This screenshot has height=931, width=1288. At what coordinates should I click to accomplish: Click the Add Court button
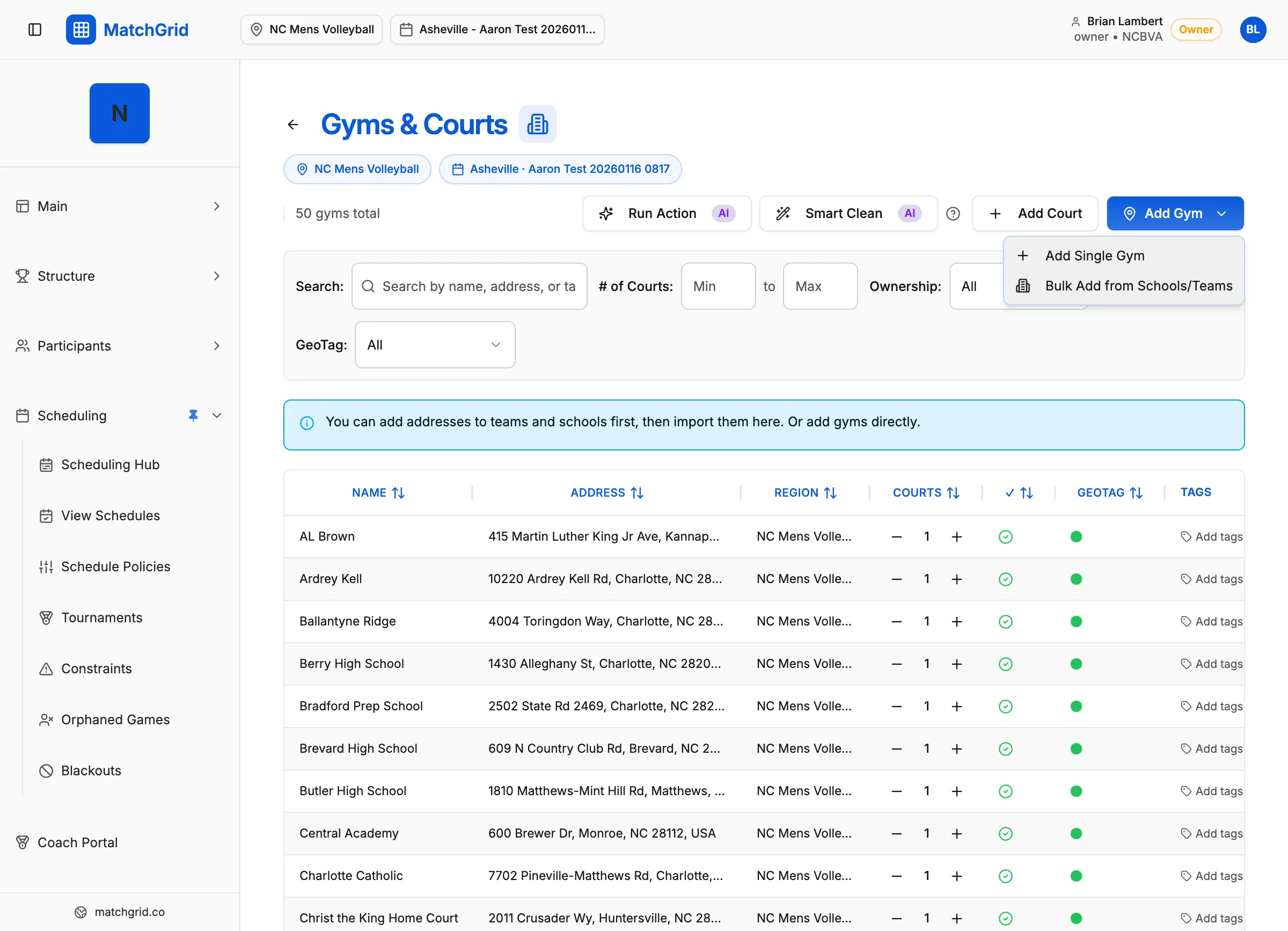pos(1035,214)
